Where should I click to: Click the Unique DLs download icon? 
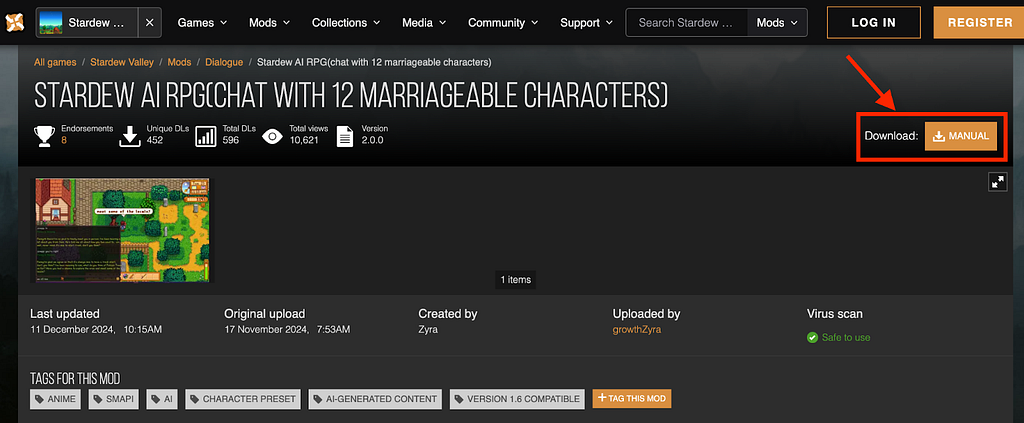130,136
